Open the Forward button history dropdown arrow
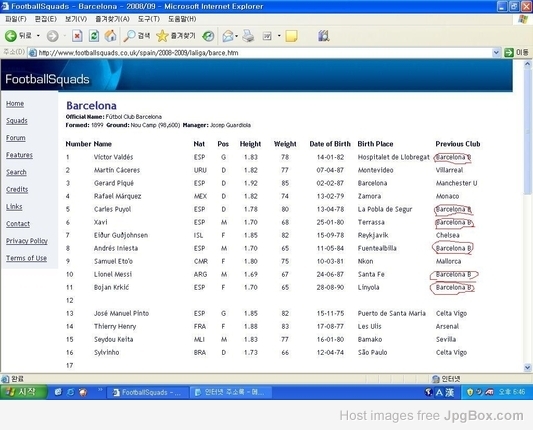The width and height of the screenshot is (533, 430). click(x=65, y=35)
